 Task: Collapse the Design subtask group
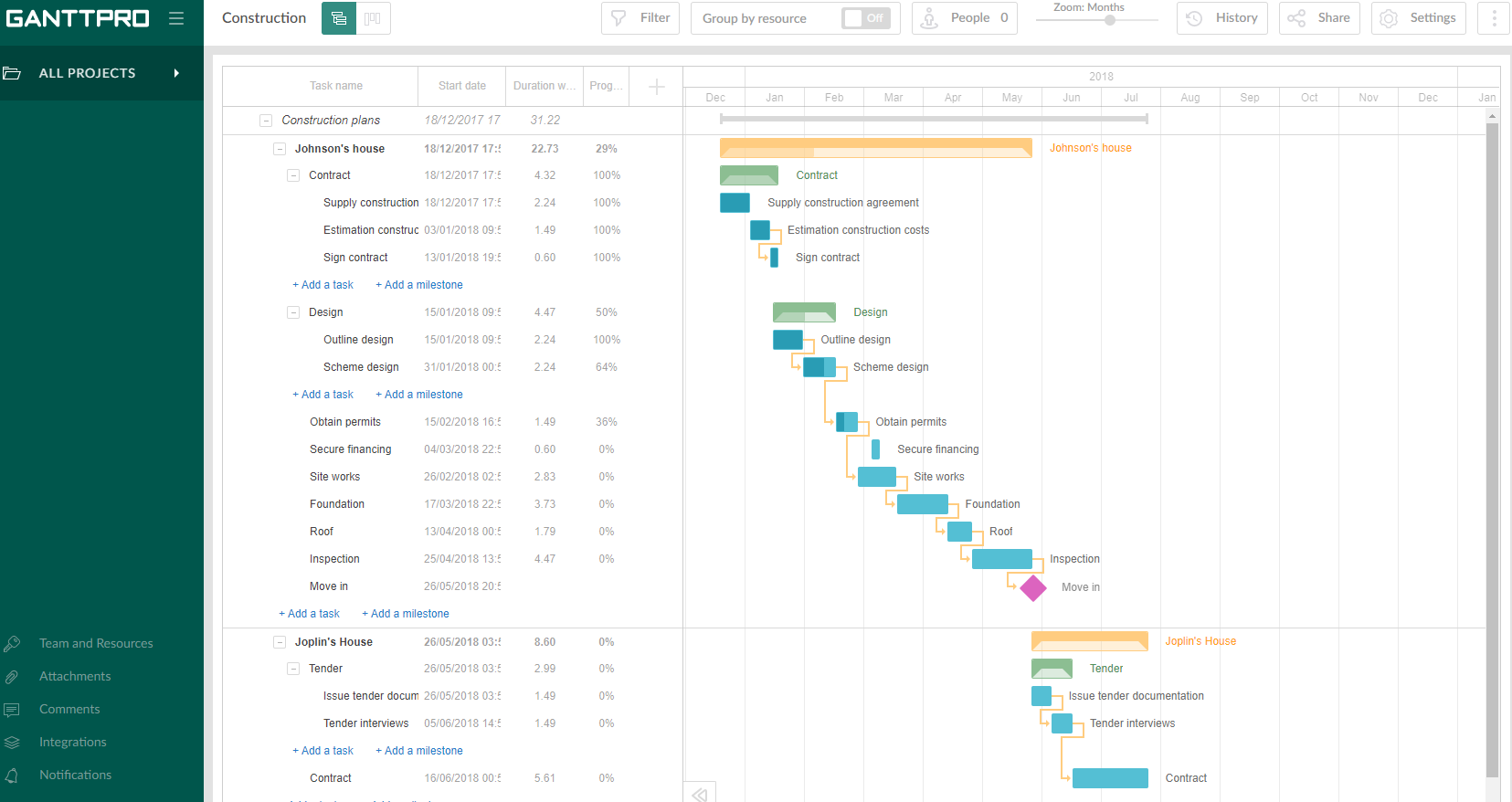(293, 312)
